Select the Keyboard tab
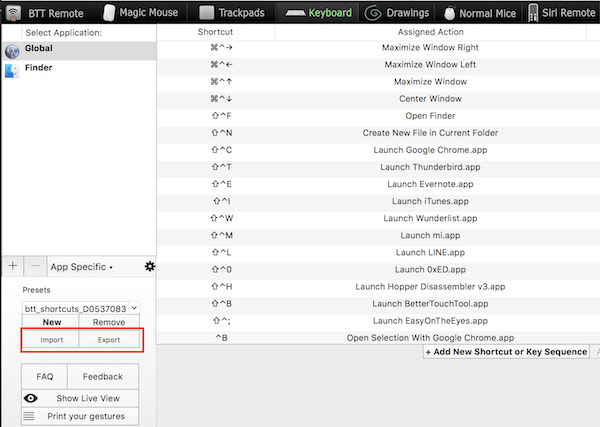 point(318,13)
